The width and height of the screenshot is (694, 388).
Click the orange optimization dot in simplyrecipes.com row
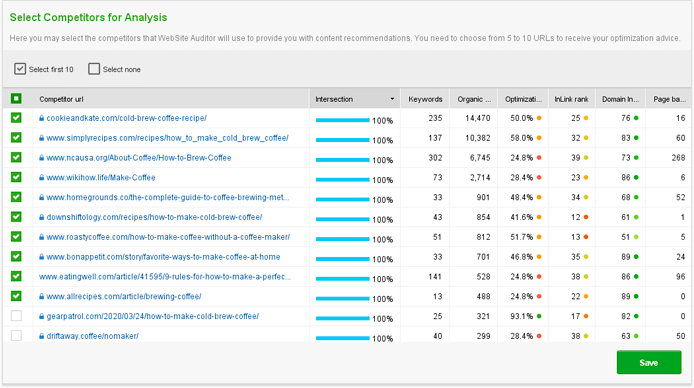pyautogui.click(x=539, y=138)
